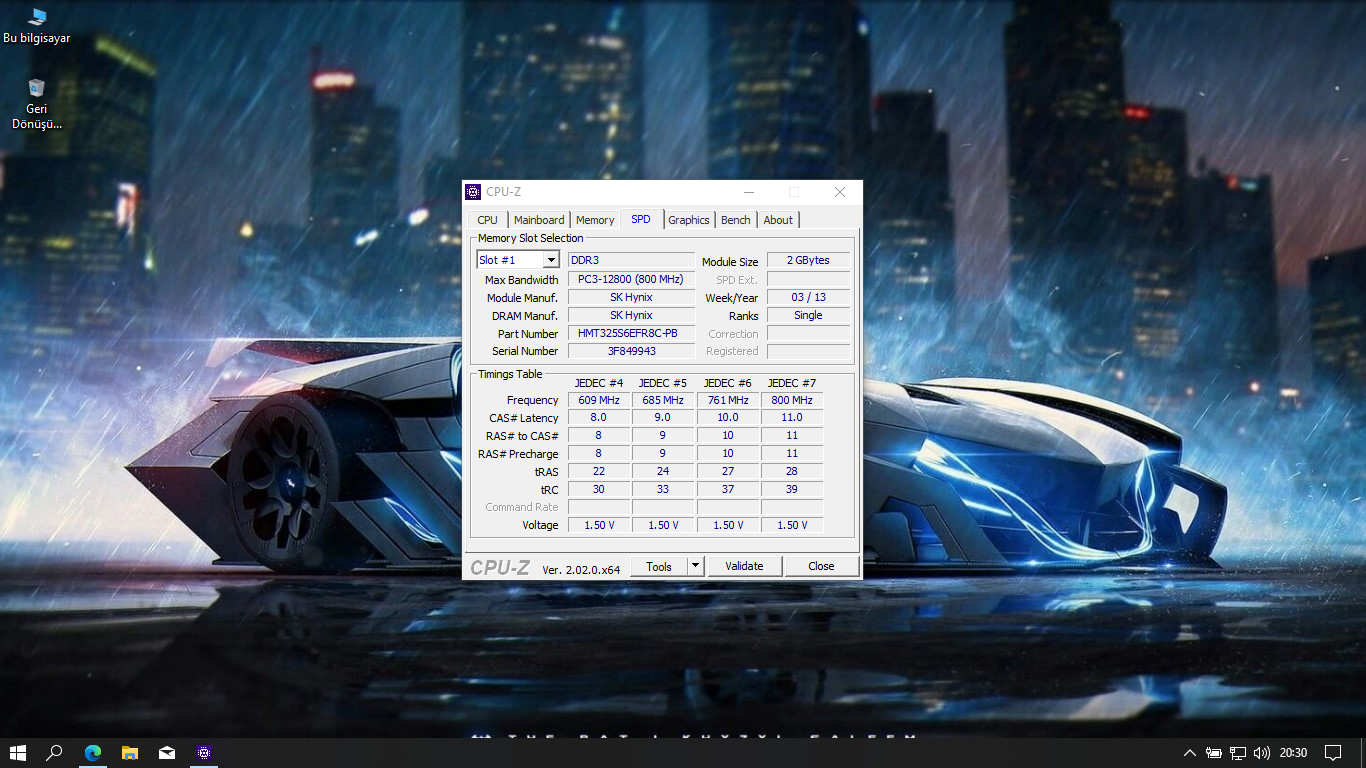Switch to the CPU tab
Screen dimensions: 1366x768
pos(487,220)
